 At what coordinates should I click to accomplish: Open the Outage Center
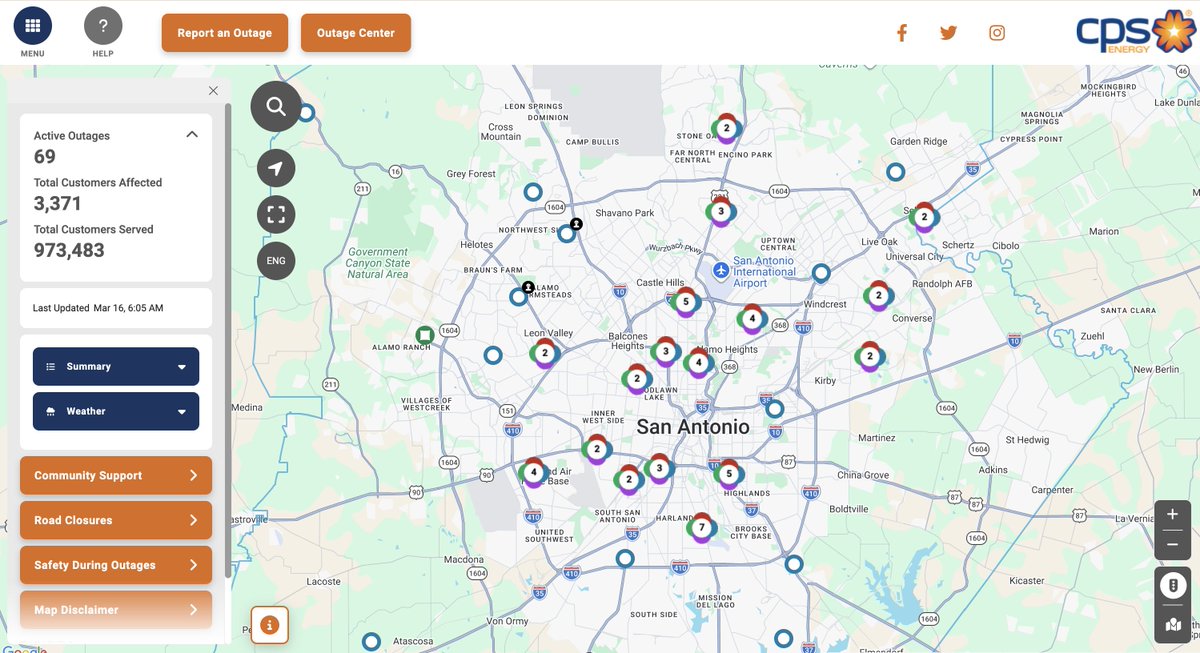click(x=356, y=33)
